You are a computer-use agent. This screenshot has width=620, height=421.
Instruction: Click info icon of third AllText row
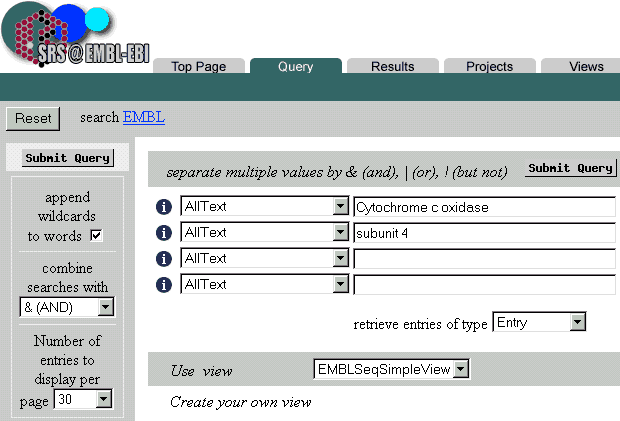164,259
